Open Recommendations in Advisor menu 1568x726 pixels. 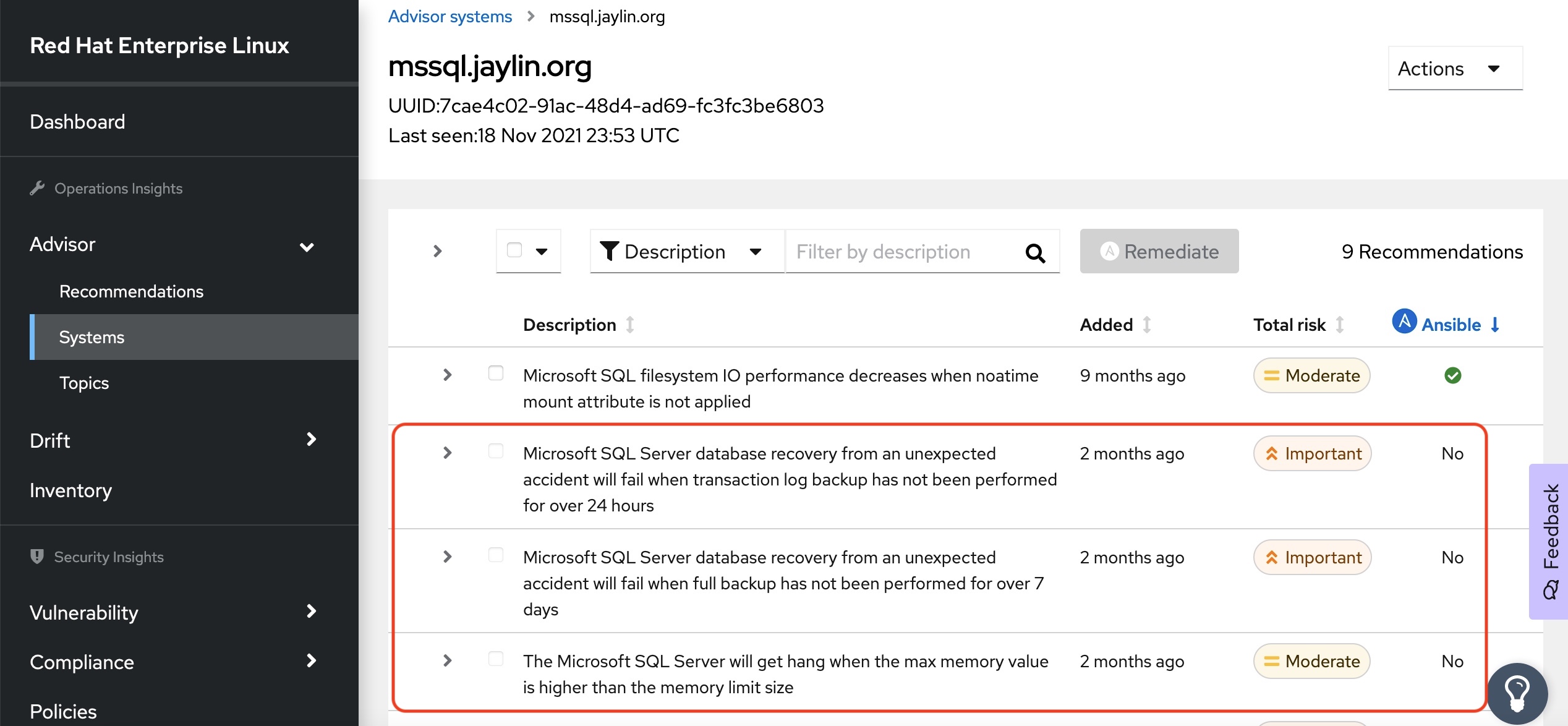coord(131,291)
